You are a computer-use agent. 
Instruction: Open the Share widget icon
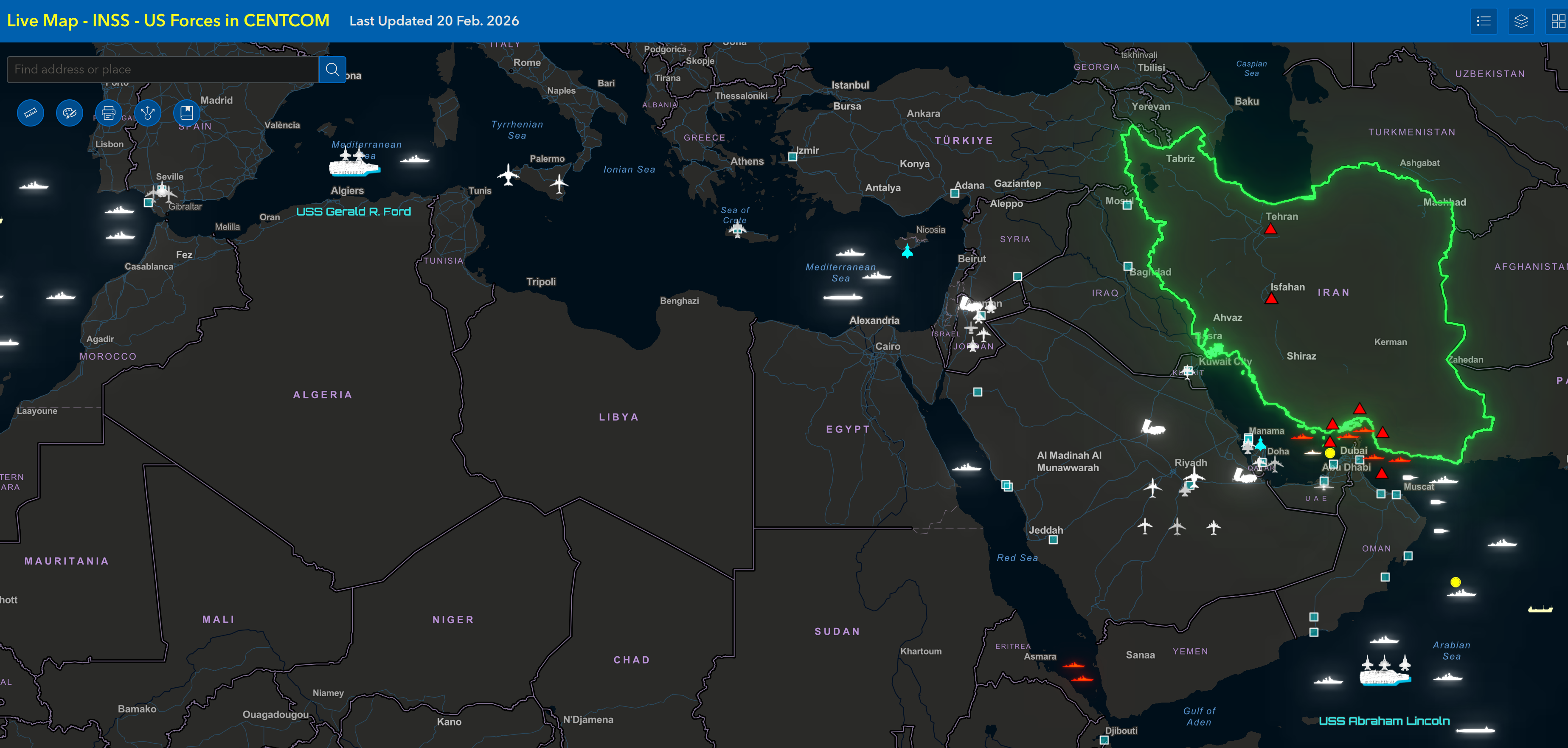[147, 112]
